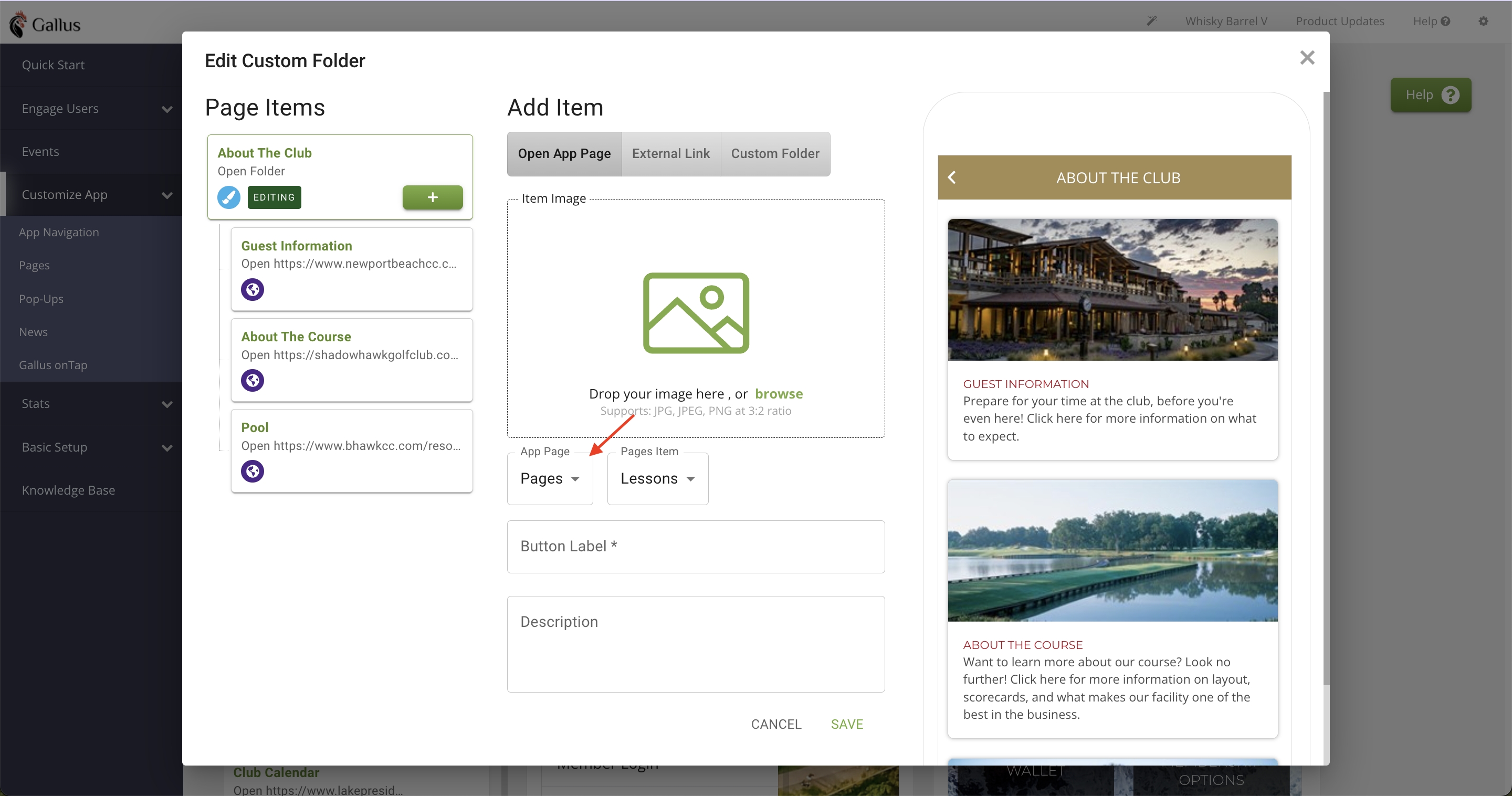
Task: Open the settings gear in the top bar
Action: coord(1483,21)
